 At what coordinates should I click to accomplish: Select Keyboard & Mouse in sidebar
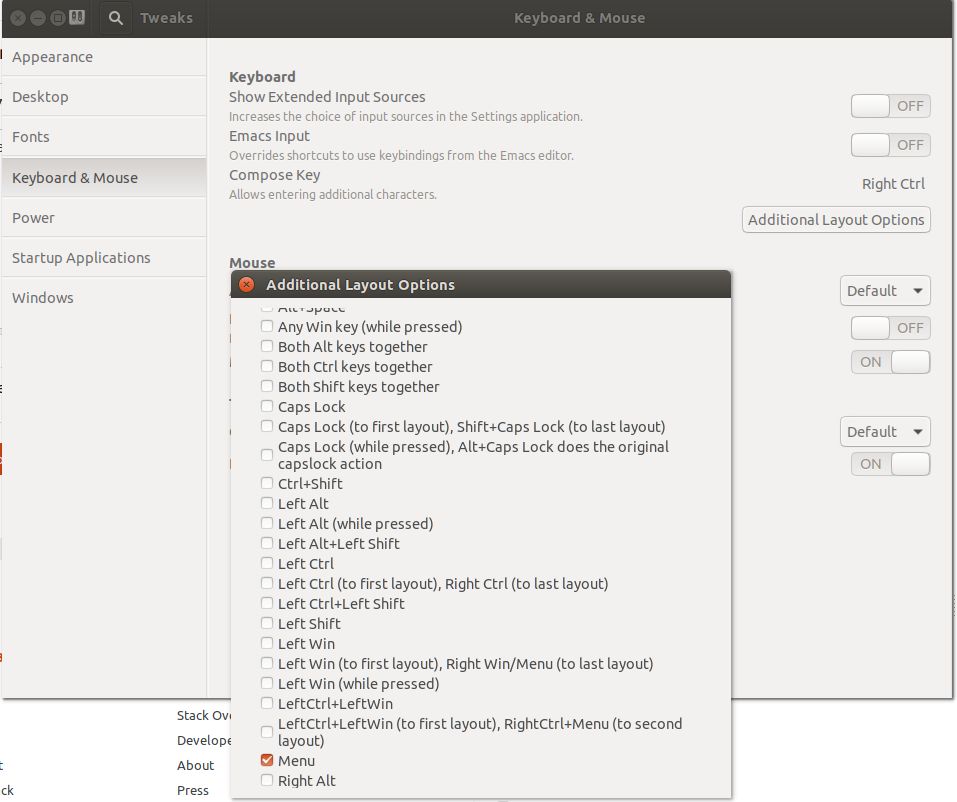[x=104, y=178]
